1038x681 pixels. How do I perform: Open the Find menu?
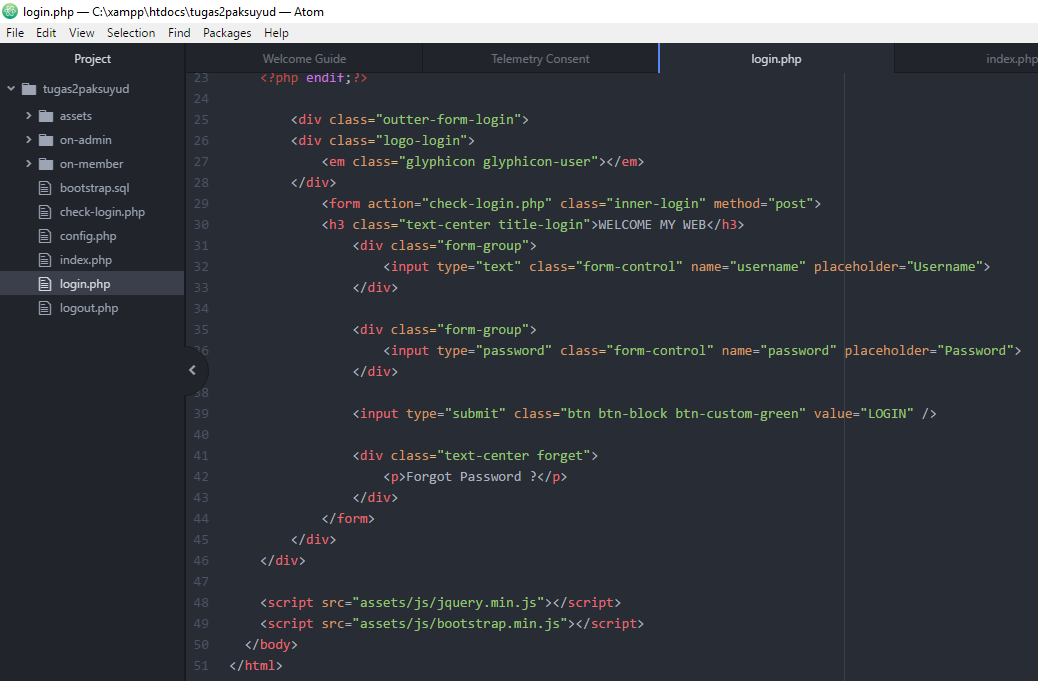point(179,32)
